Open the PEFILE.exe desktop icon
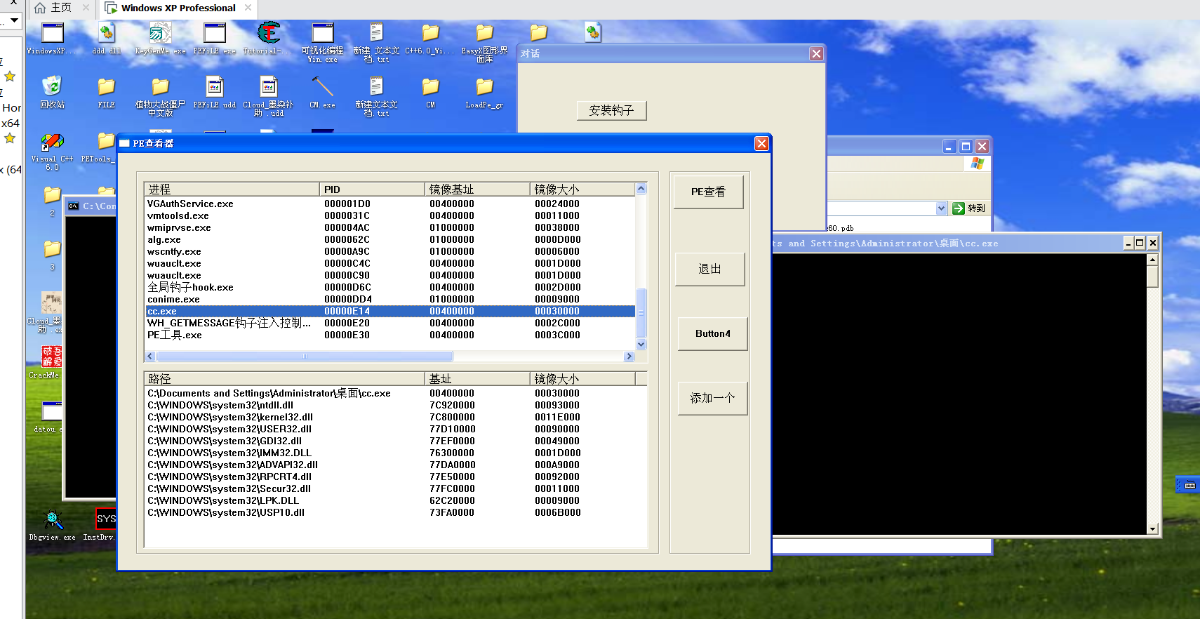The height and width of the screenshot is (619, 1200). pyautogui.click(x=214, y=38)
